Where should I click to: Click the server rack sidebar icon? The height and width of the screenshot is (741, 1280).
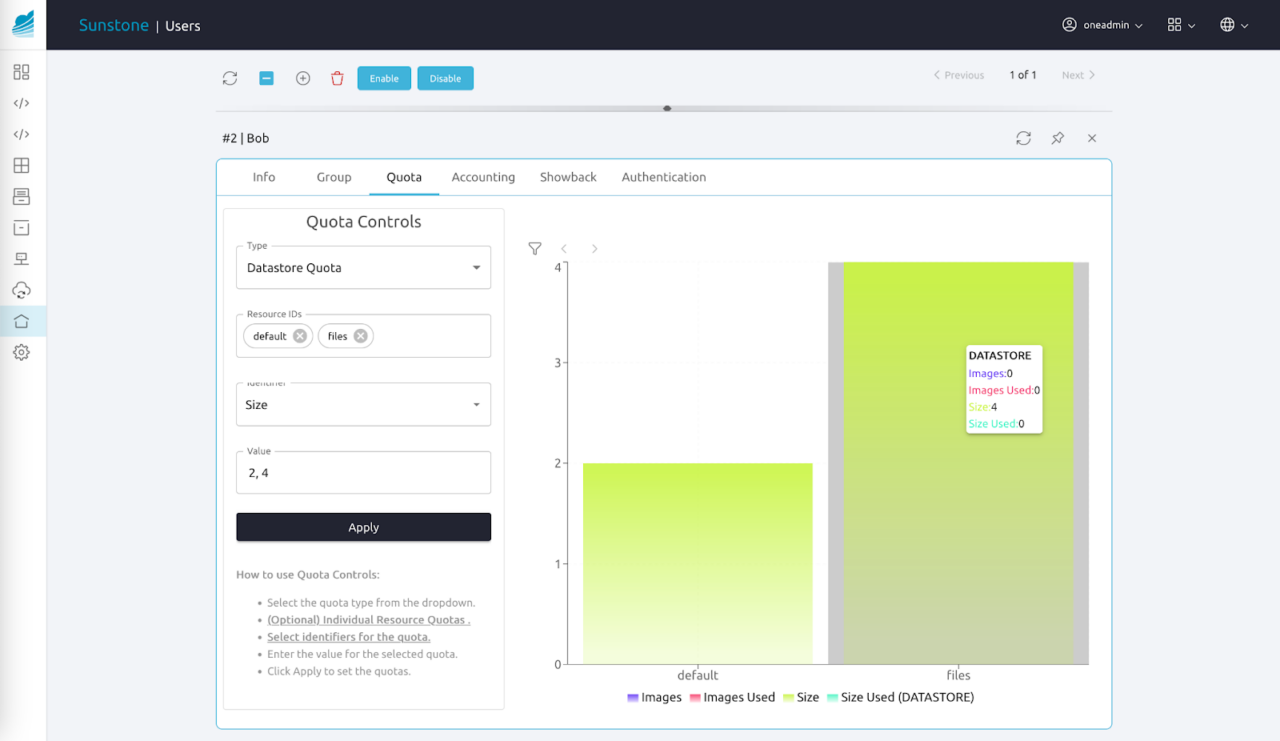coord(20,258)
